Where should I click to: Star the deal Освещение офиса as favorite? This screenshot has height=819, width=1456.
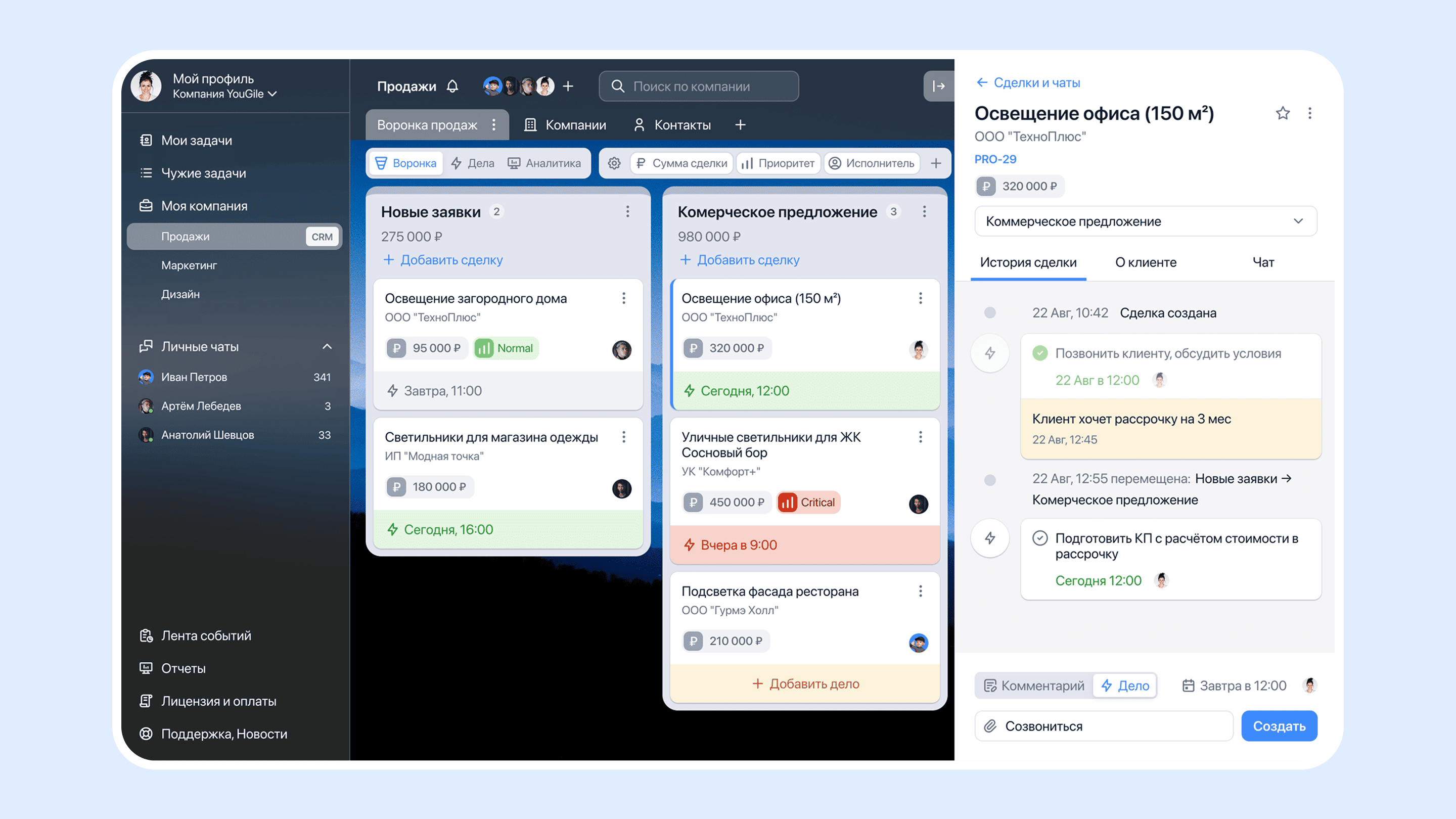(x=1283, y=113)
